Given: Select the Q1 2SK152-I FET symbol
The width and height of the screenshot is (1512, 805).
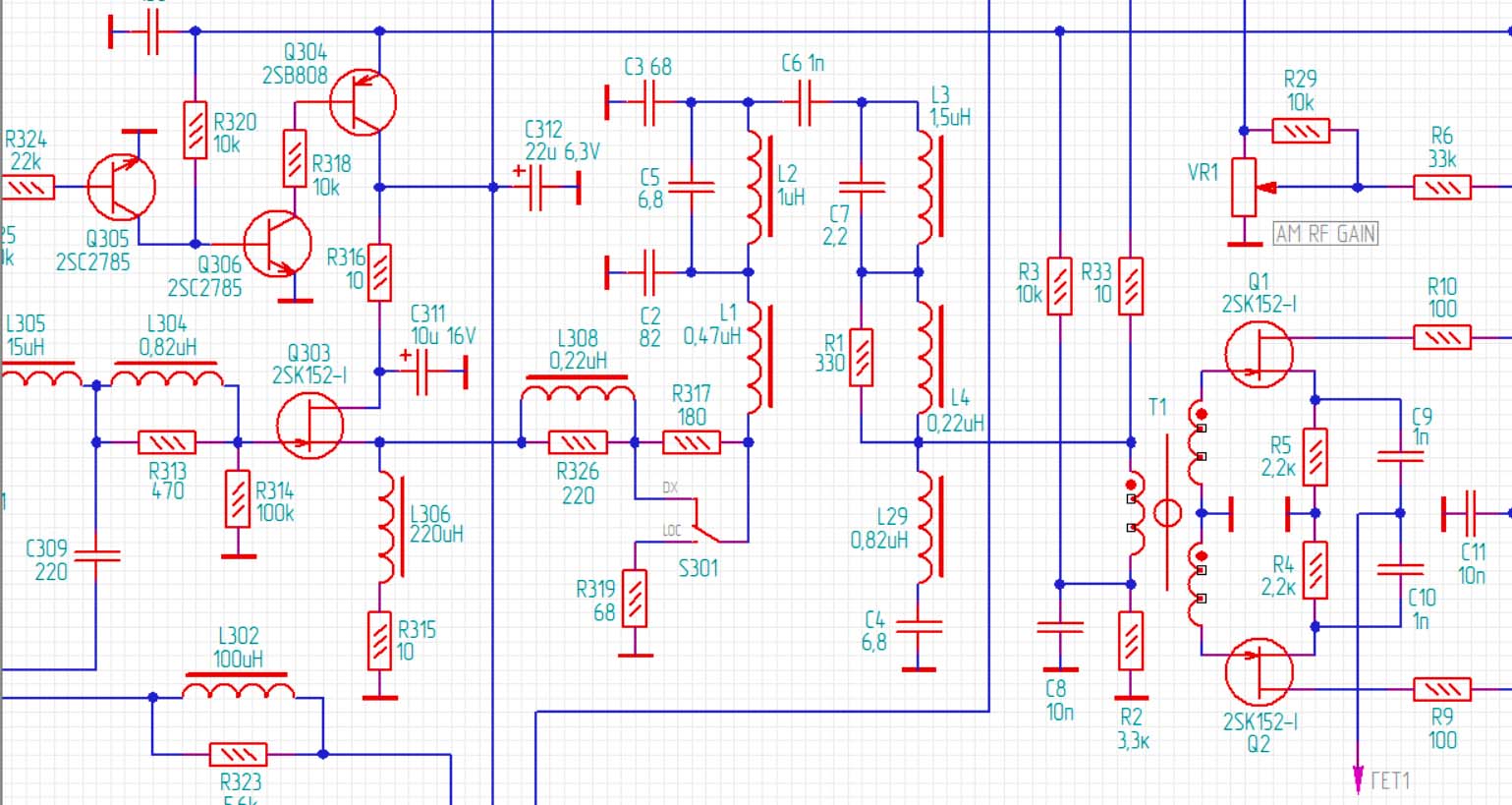Looking at the screenshot, I should 1259,354.
